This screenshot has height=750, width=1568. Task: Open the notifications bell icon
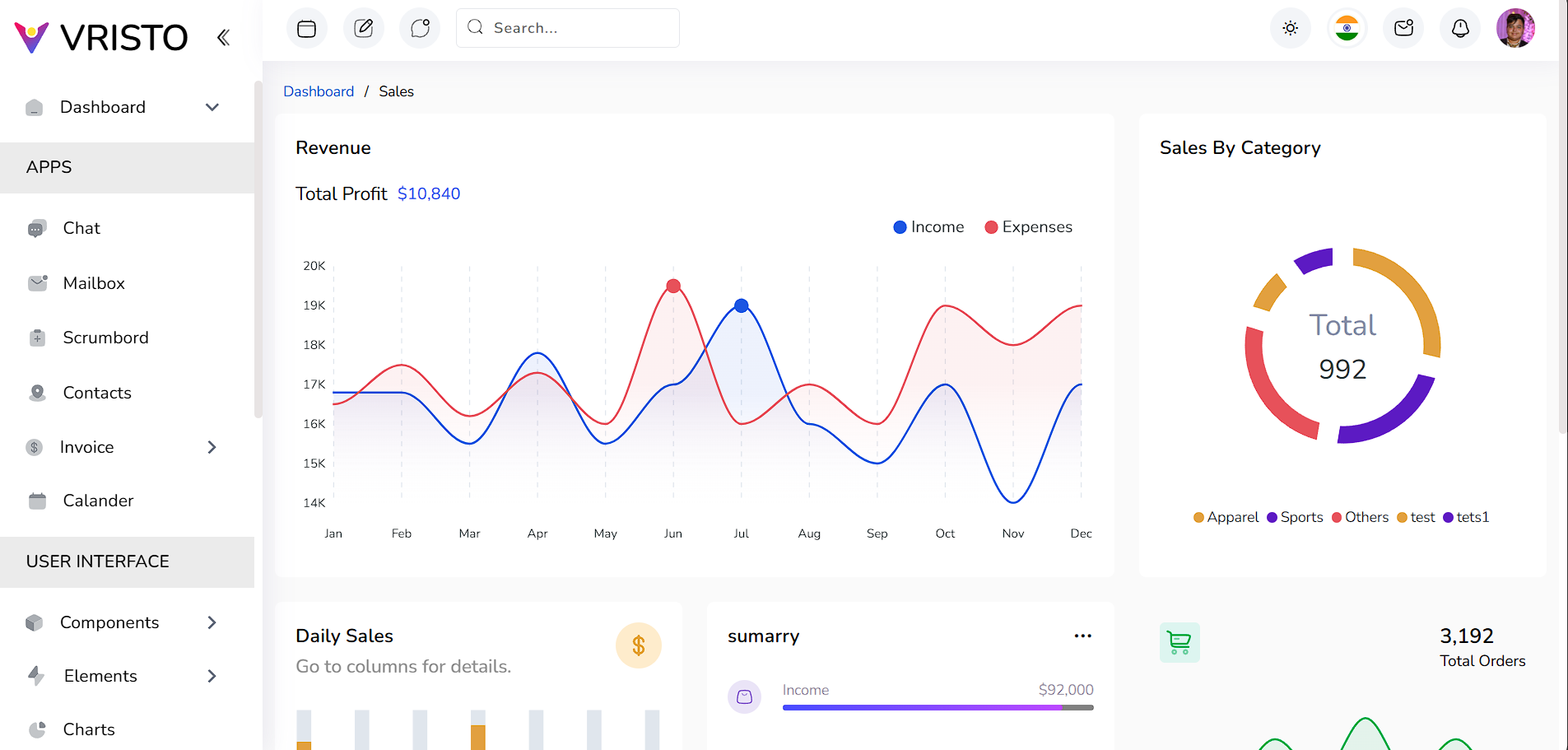click(x=1460, y=29)
